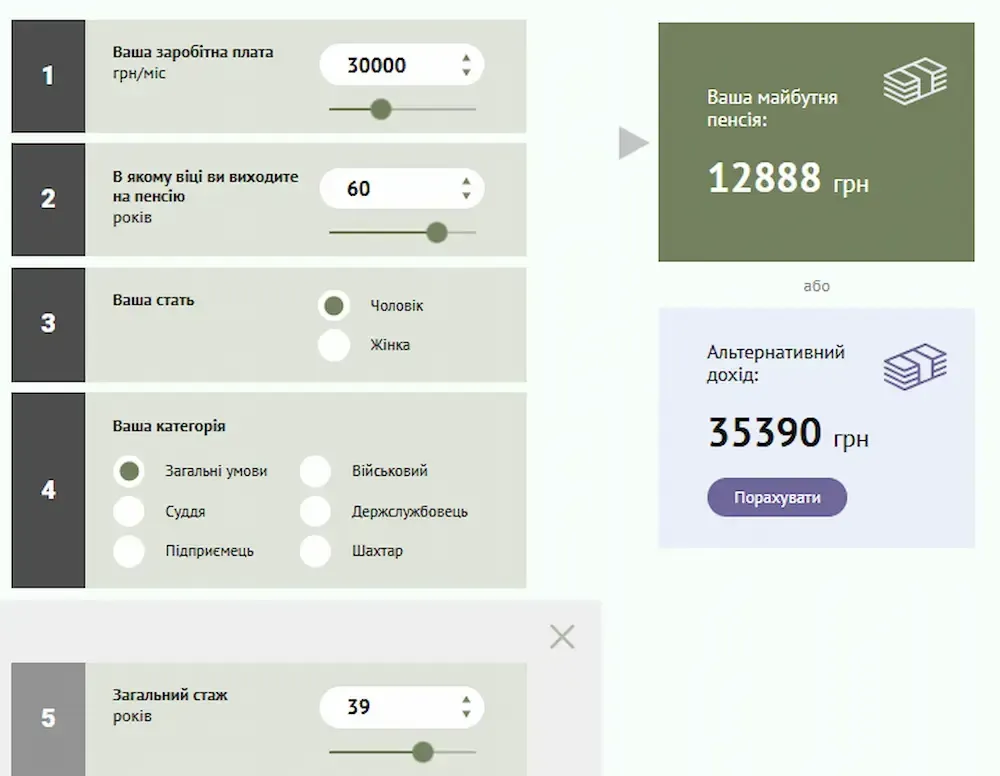
Task: Click the money stack icon in alternative income card
Action: tap(914, 366)
